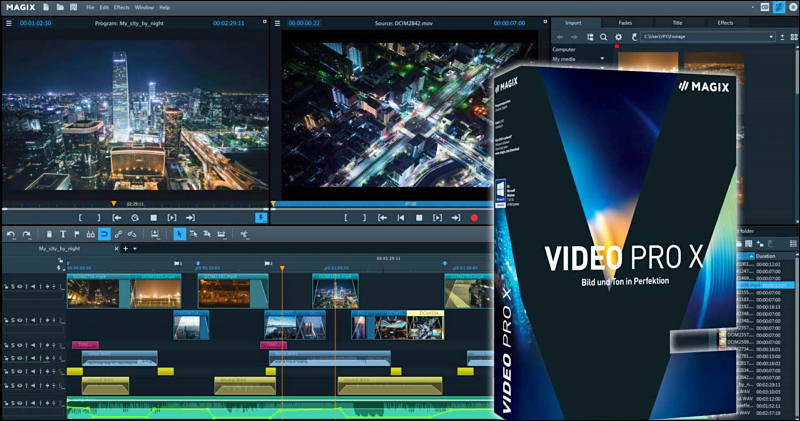The height and width of the screenshot is (421, 800).
Task: Go to beginning in source monitor
Action: tap(401, 218)
